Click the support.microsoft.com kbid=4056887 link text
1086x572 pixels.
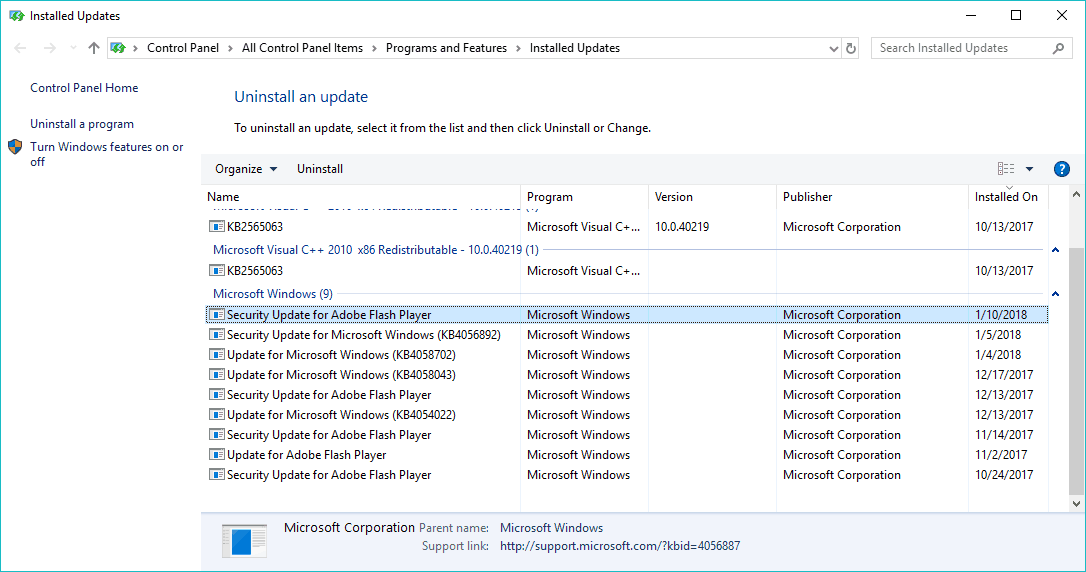(620, 546)
